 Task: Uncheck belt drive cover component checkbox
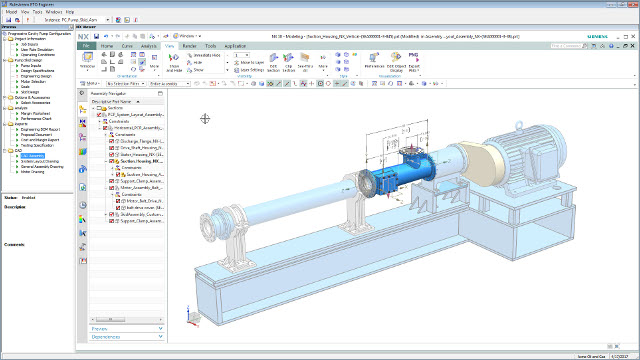(x=118, y=208)
